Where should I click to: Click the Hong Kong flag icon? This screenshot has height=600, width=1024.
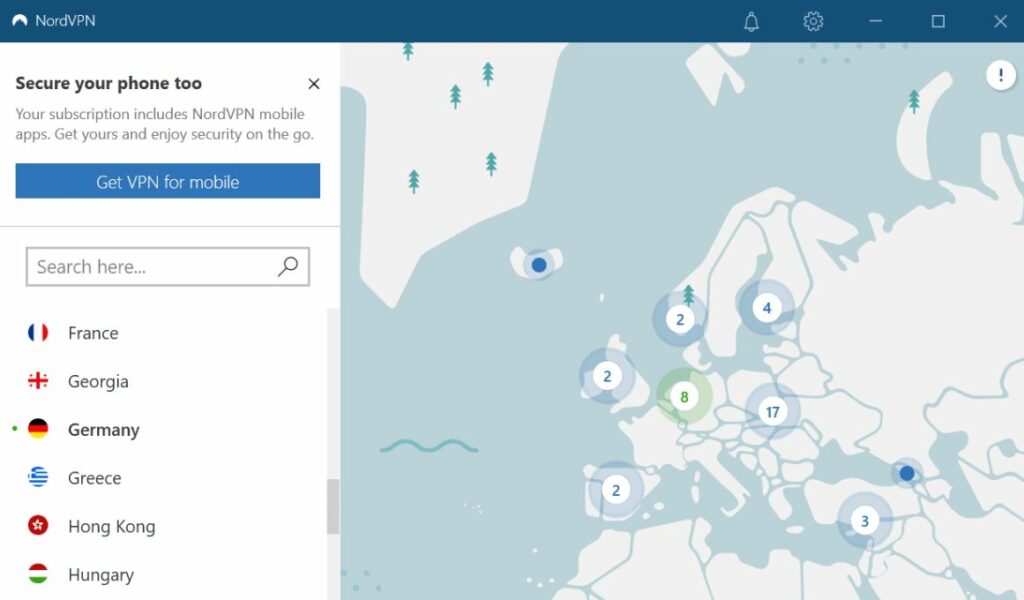click(38, 525)
